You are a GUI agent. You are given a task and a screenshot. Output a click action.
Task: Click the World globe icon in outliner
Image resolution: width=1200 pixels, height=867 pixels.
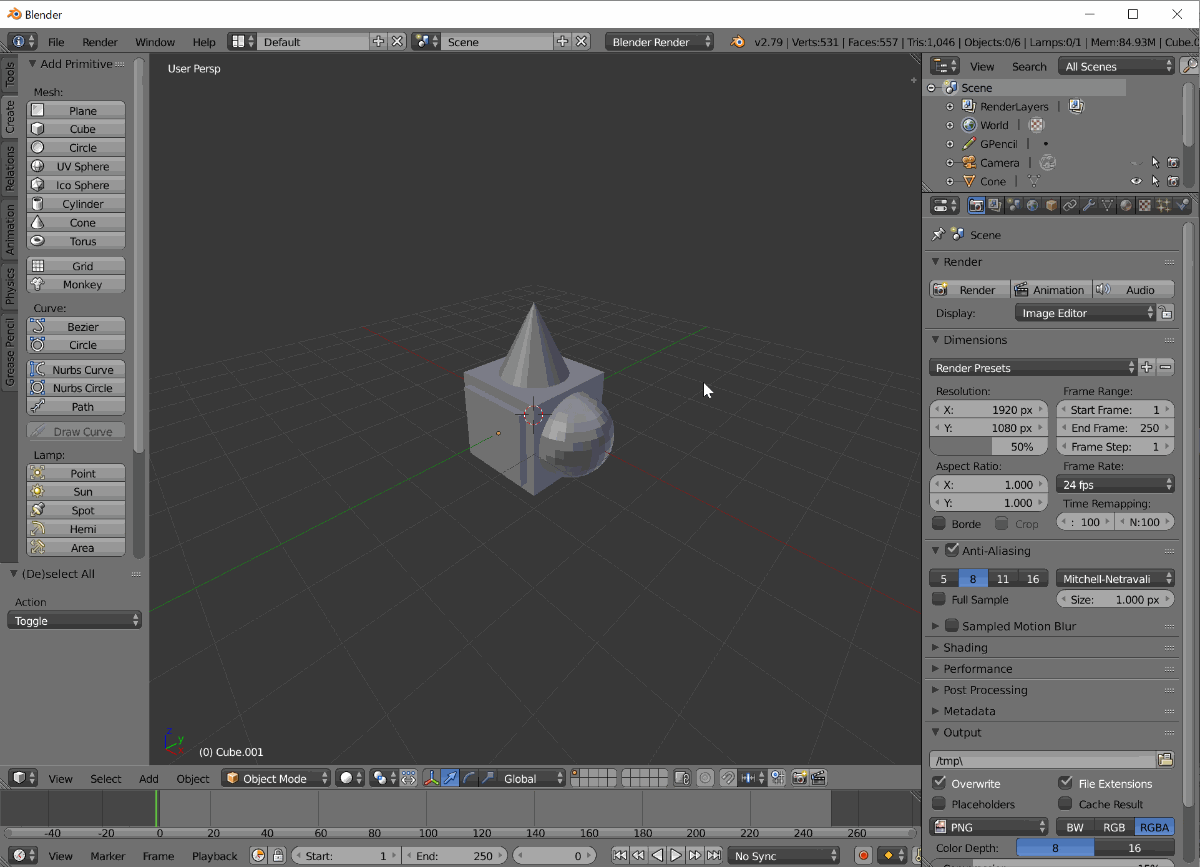969,125
